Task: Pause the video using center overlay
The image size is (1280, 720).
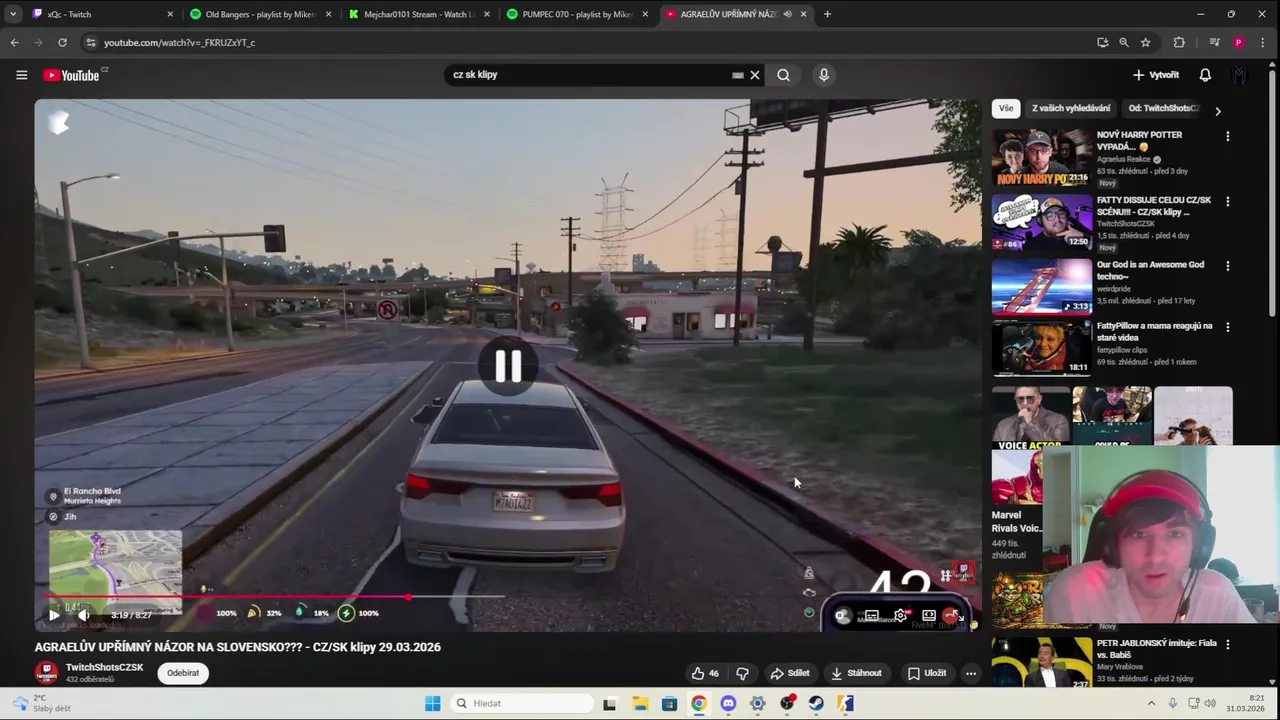Action: 508,366
